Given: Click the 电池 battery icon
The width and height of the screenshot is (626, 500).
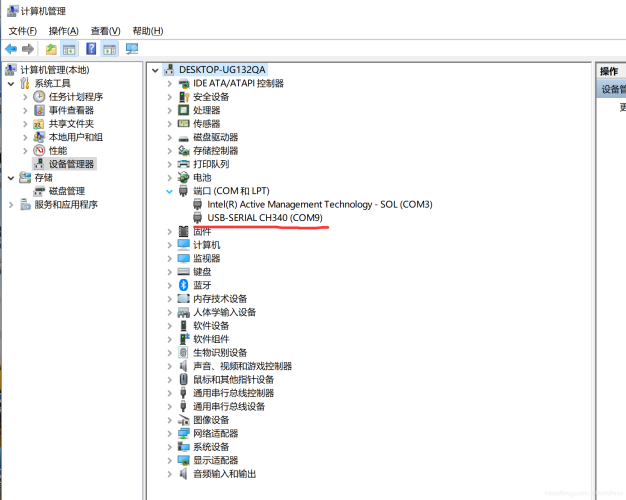Looking at the screenshot, I should point(183,177).
